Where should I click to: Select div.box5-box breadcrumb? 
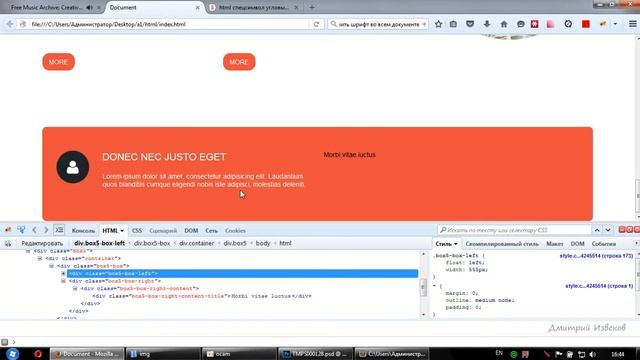point(152,243)
